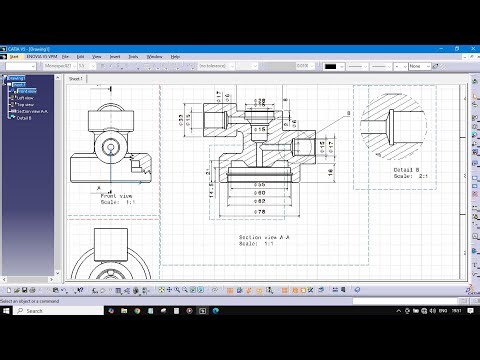
Task: Open the Start menu in CATIA menu bar
Action: coord(14,57)
